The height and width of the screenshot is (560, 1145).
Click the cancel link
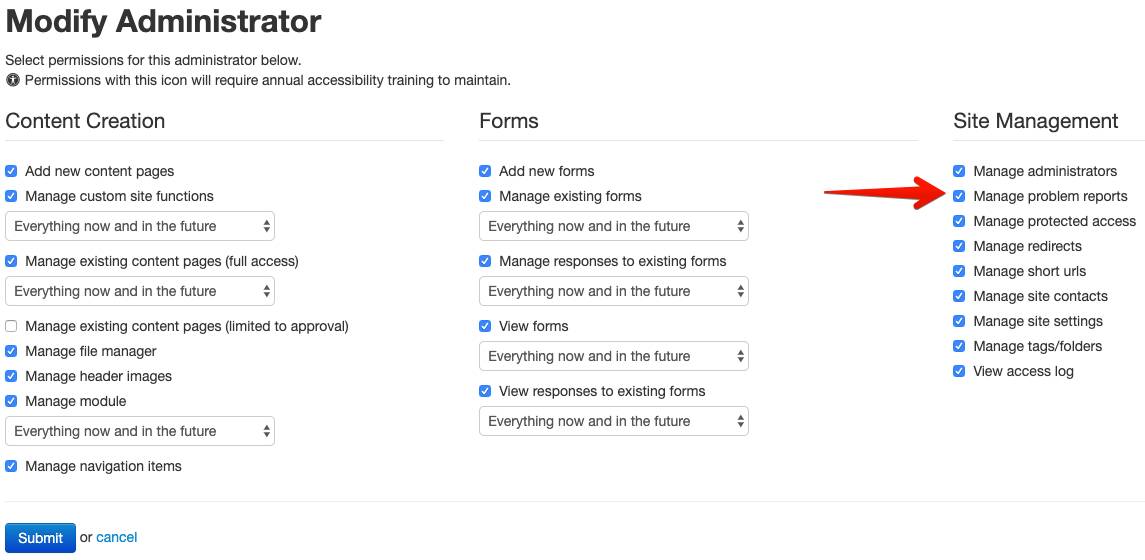pos(117,538)
